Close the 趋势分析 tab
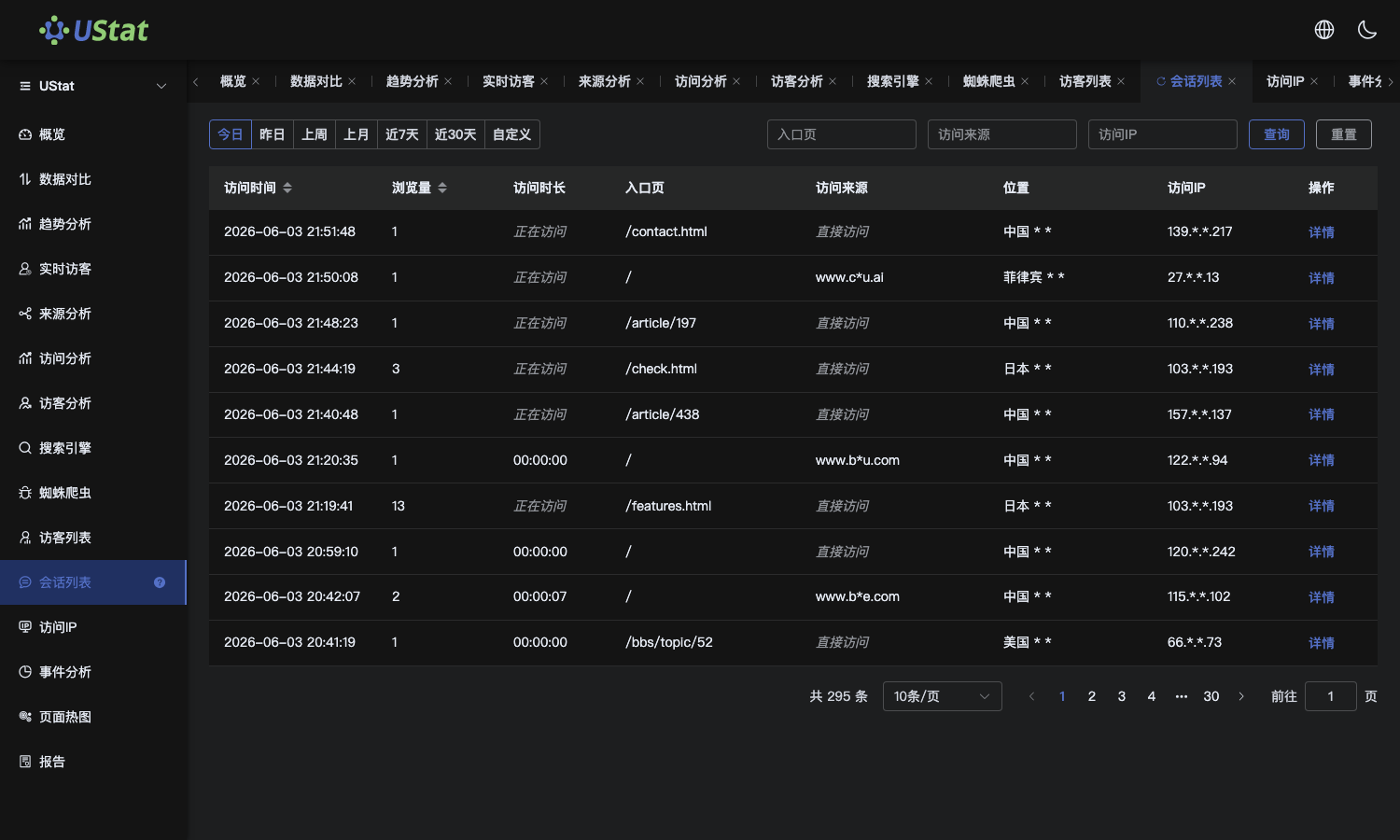 [448, 81]
